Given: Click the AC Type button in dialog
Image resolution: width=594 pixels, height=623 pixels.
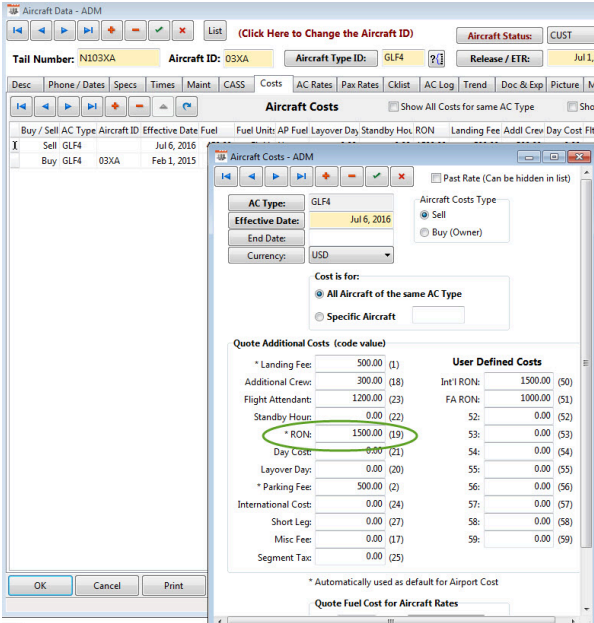Looking at the screenshot, I should click(x=267, y=203).
